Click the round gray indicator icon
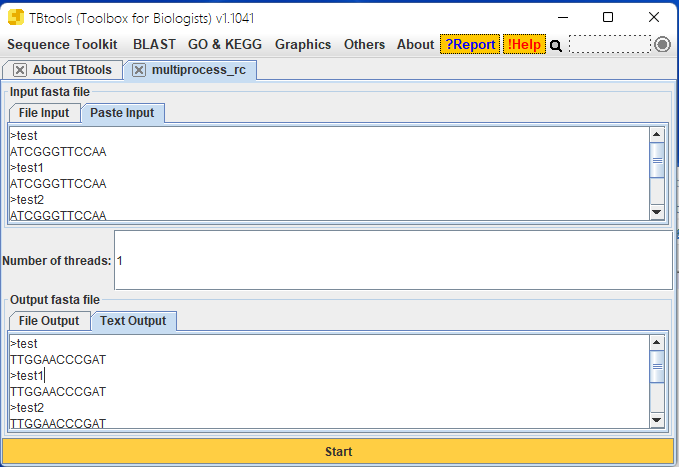This screenshot has height=467, width=679. click(x=662, y=44)
